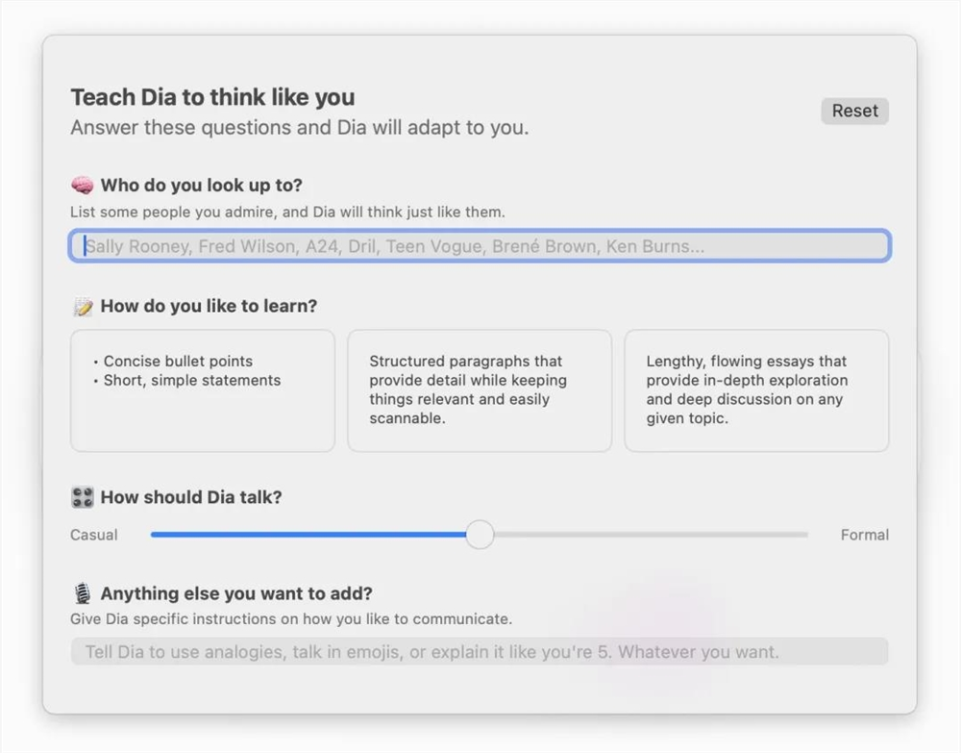Click the specific instructions text field
The width and height of the screenshot is (961, 753).
pos(479,652)
